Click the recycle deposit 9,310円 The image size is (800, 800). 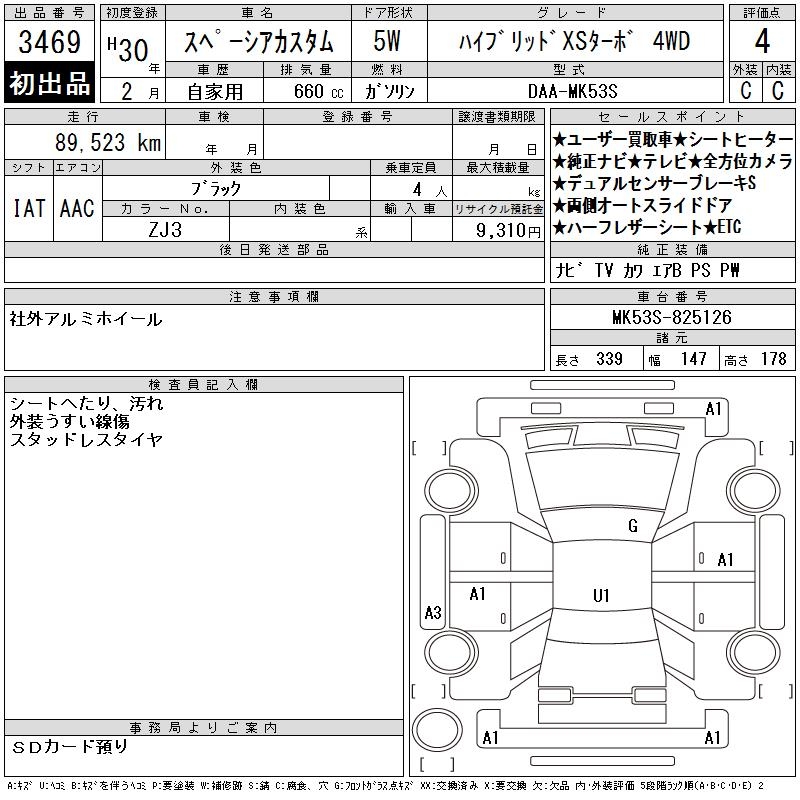(x=509, y=231)
